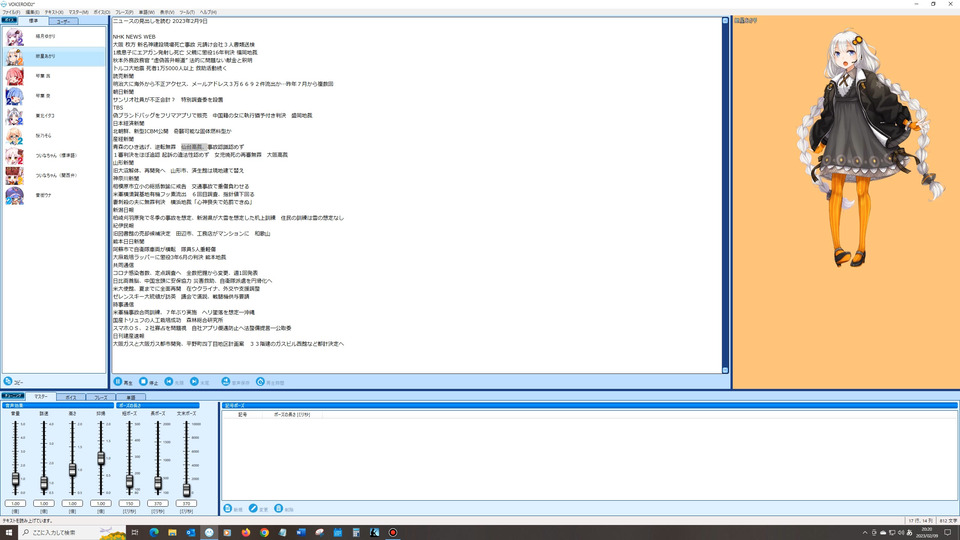This screenshot has height=540, width=960.
Task: Click the 音量 value input field
Action: (15, 503)
